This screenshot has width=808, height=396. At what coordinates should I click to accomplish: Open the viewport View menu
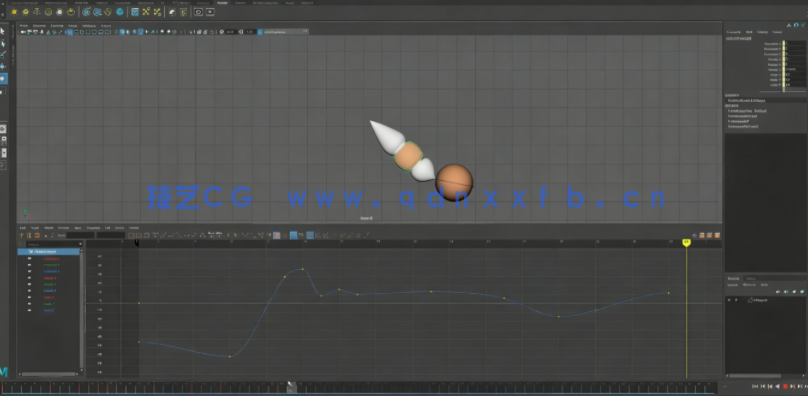click(x=24, y=25)
